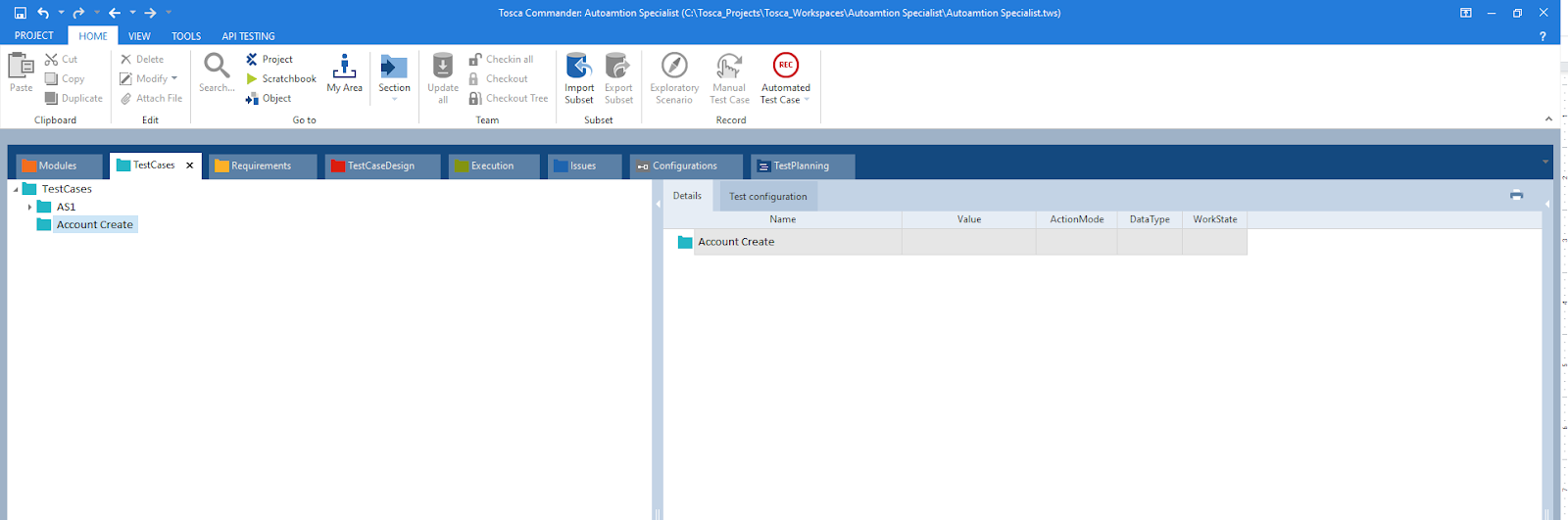Record a Manual Test Case
The height and width of the screenshot is (520, 1568).
[729, 77]
